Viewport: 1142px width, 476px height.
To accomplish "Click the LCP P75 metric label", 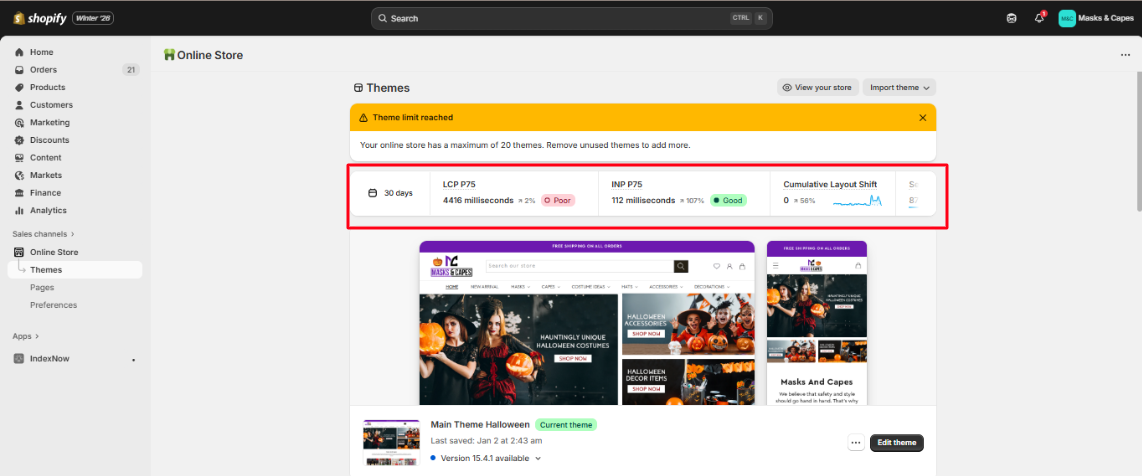I will coord(459,185).
